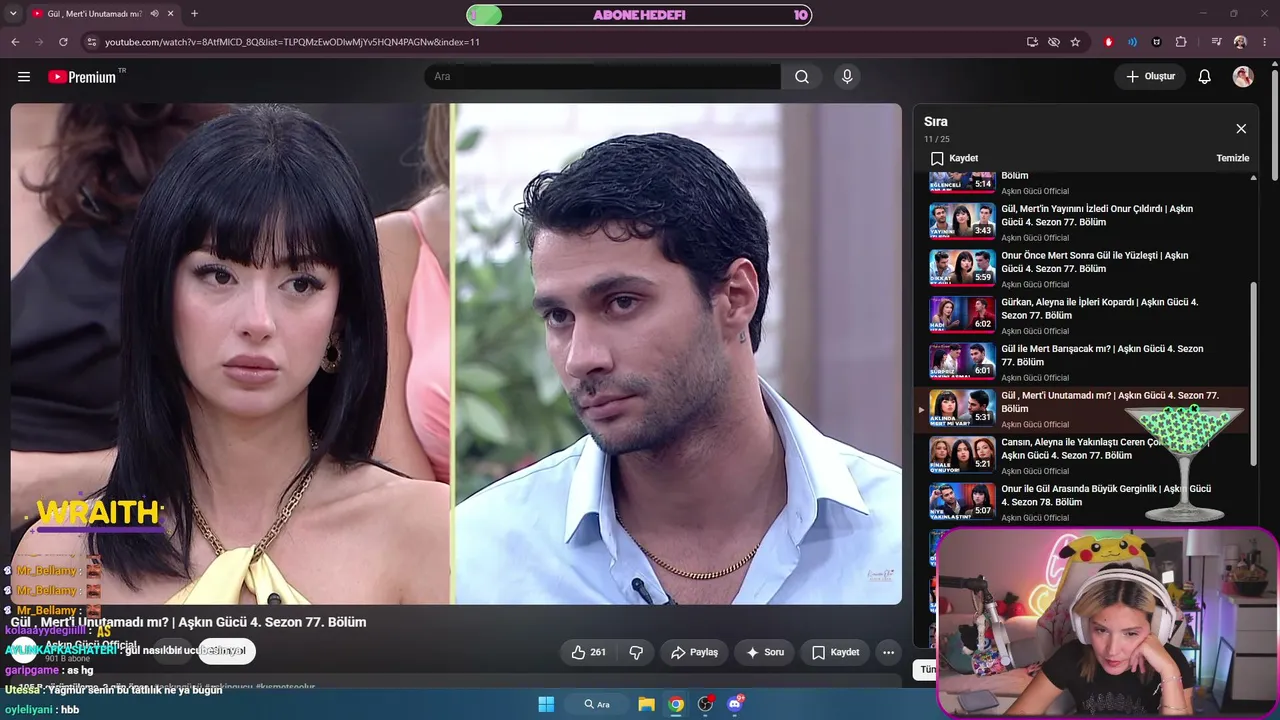1280x720 pixels.
Task: Share the video with Paylaş
Action: (x=694, y=652)
